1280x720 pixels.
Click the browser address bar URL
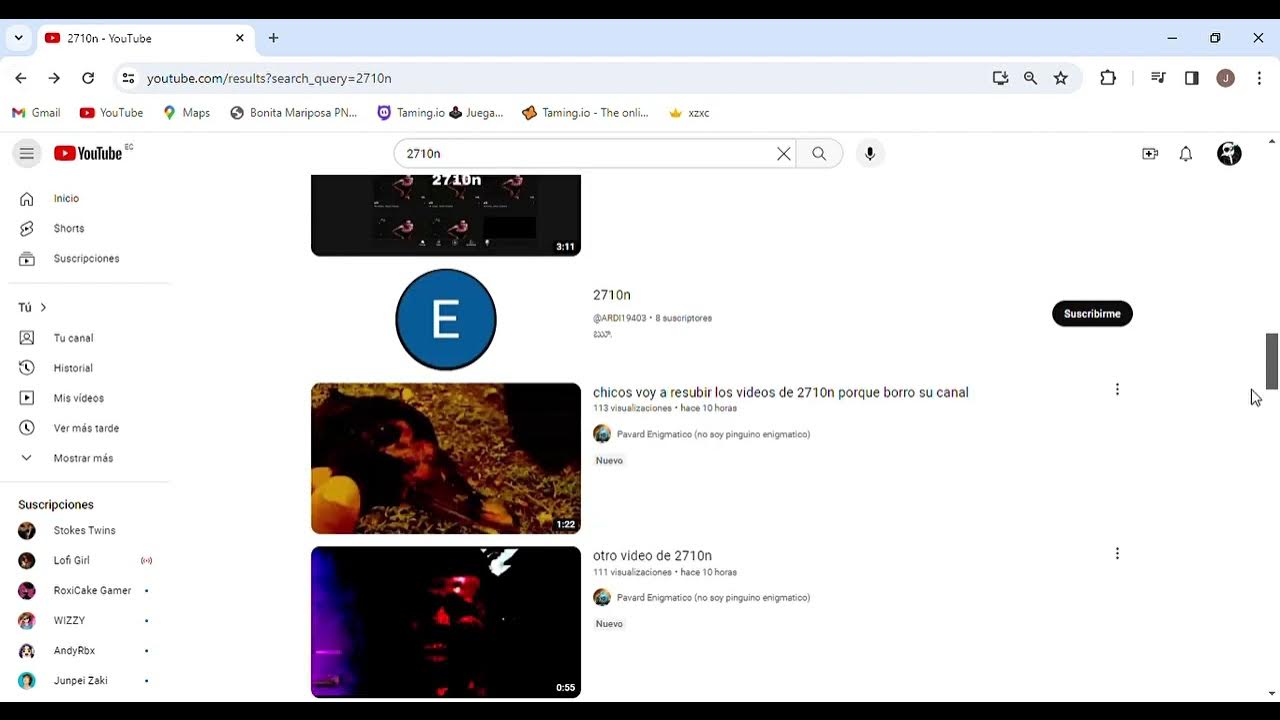[x=269, y=78]
